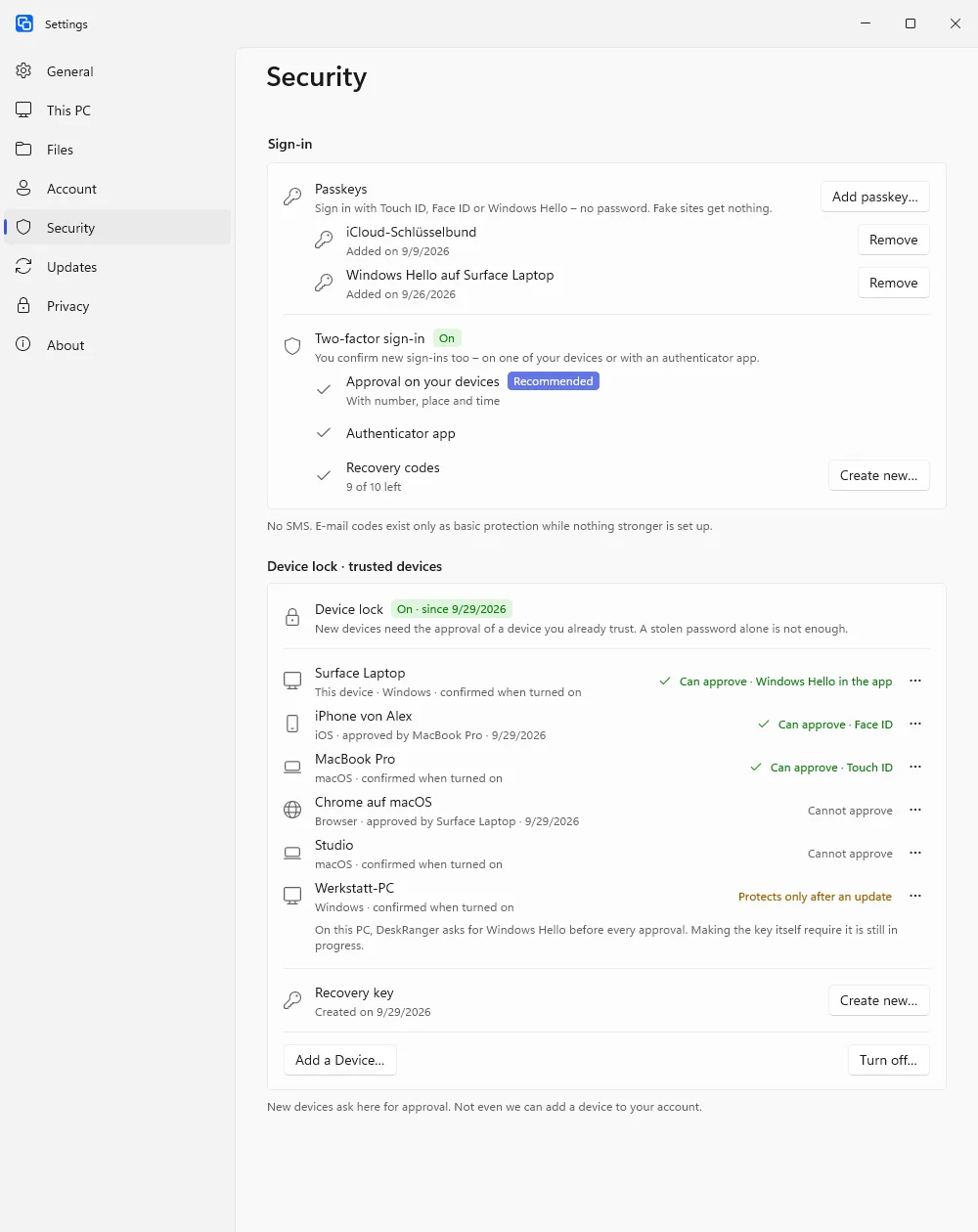Click the DeskRanger app icon in title bar
The width and height of the screenshot is (978, 1232).
24,23
